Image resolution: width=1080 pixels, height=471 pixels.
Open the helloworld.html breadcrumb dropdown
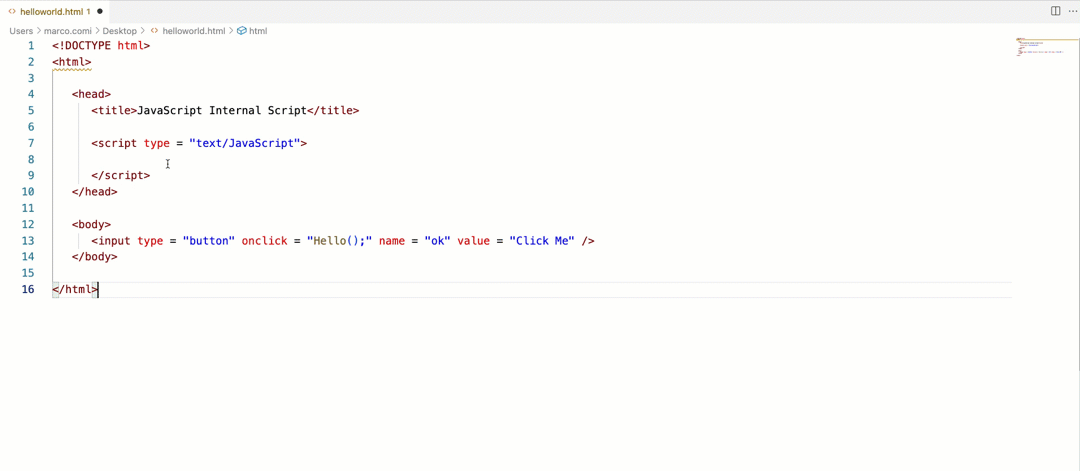[x=193, y=31]
